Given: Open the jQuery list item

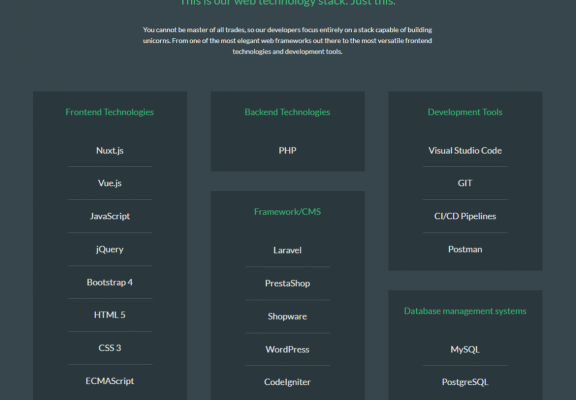Looking at the screenshot, I should pos(110,249).
